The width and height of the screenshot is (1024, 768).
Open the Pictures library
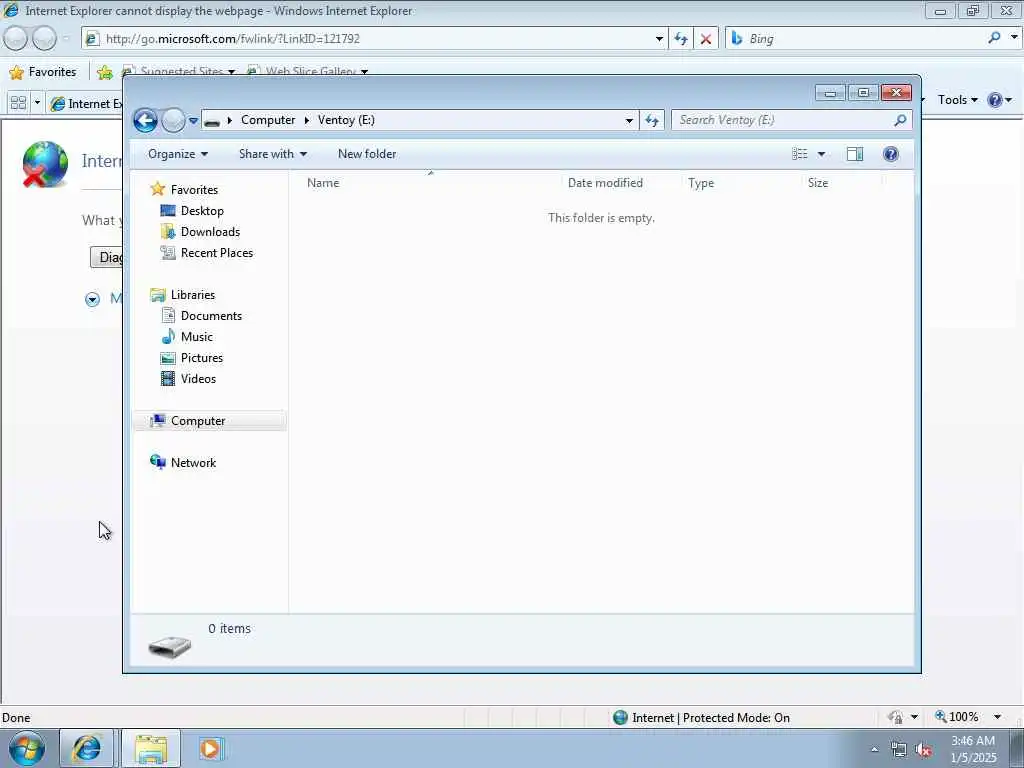(x=202, y=358)
